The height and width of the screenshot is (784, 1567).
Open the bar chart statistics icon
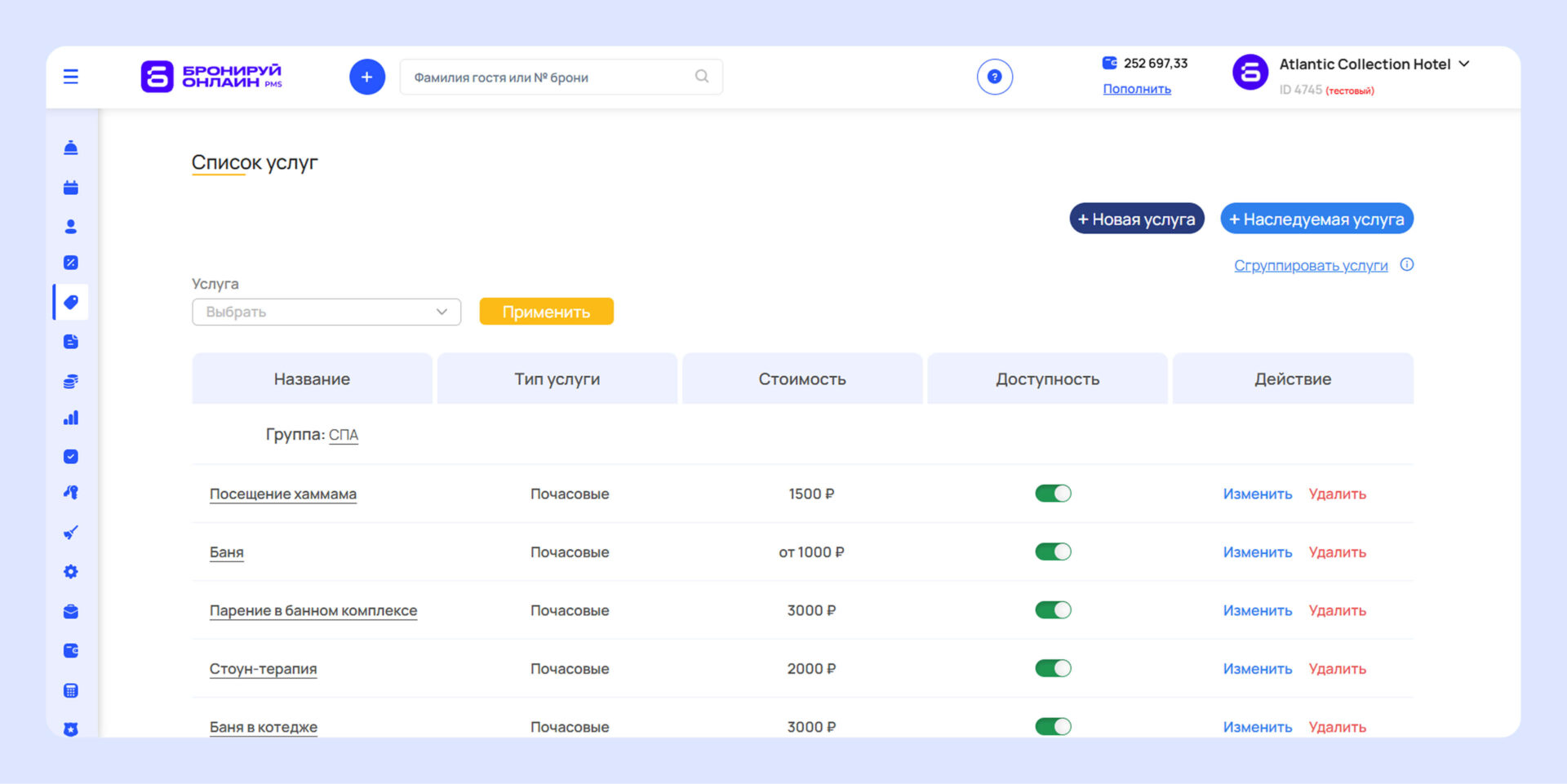click(71, 418)
